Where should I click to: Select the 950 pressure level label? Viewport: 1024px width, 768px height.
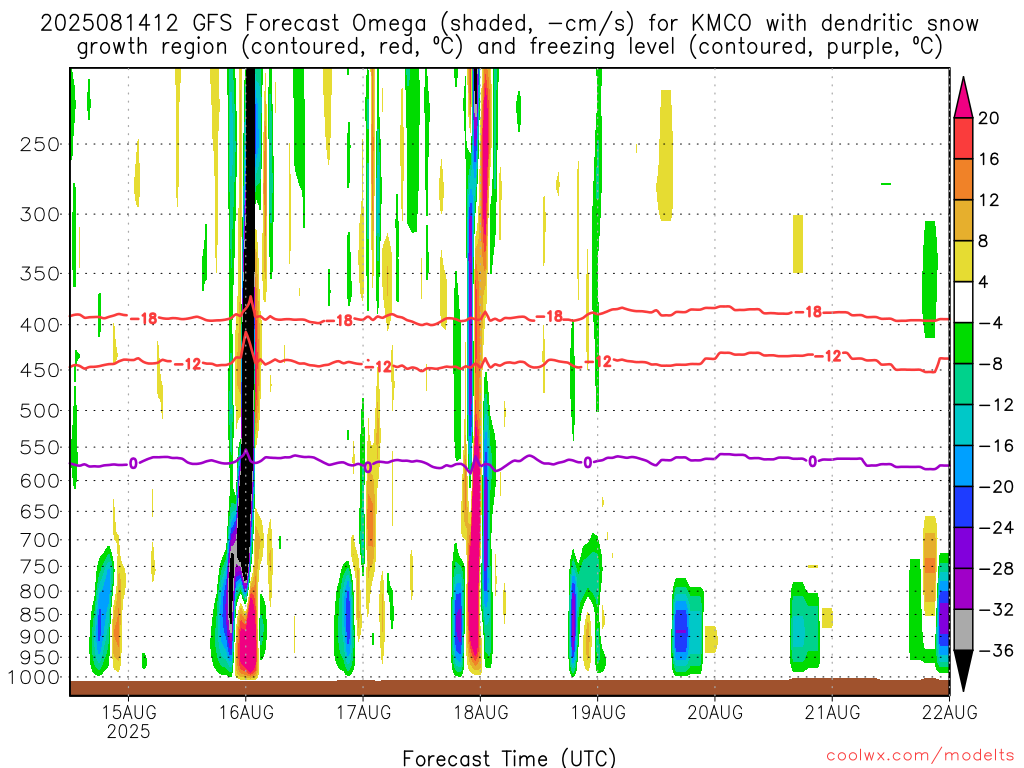pos(40,658)
